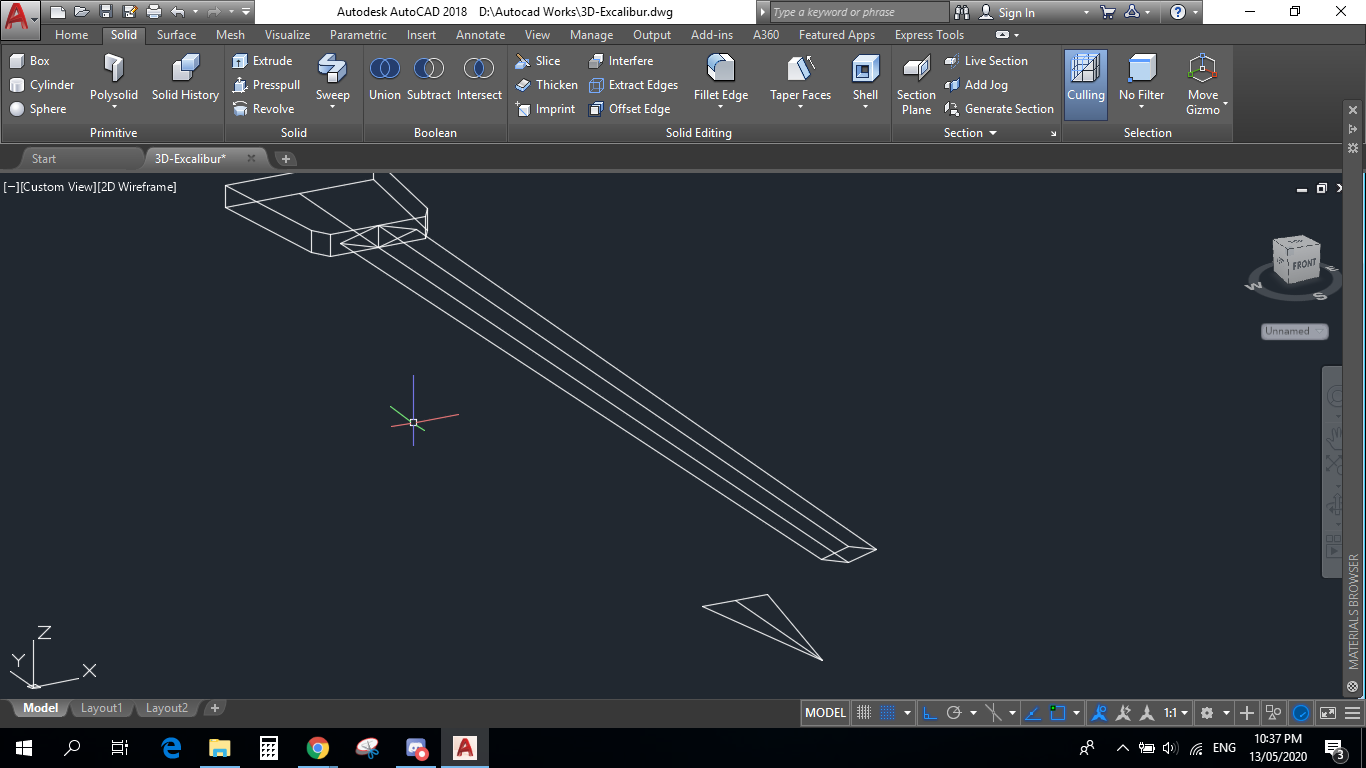Select the Slice tool

pos(538,61)
